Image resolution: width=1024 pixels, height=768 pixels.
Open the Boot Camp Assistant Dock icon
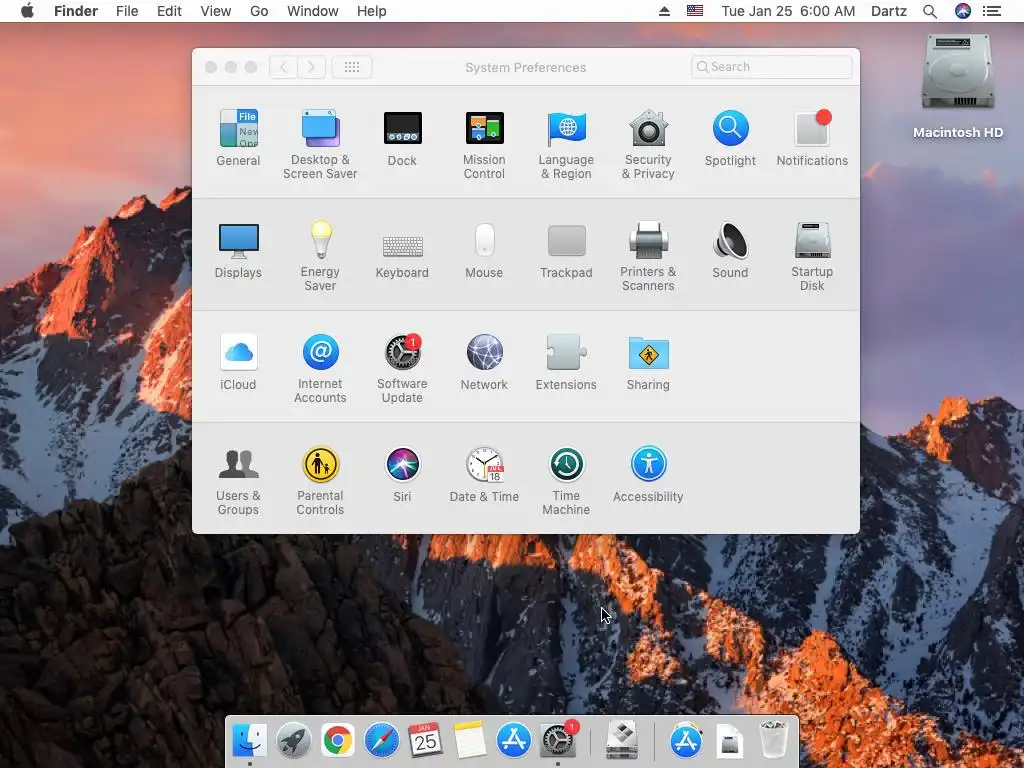point(622,741)
